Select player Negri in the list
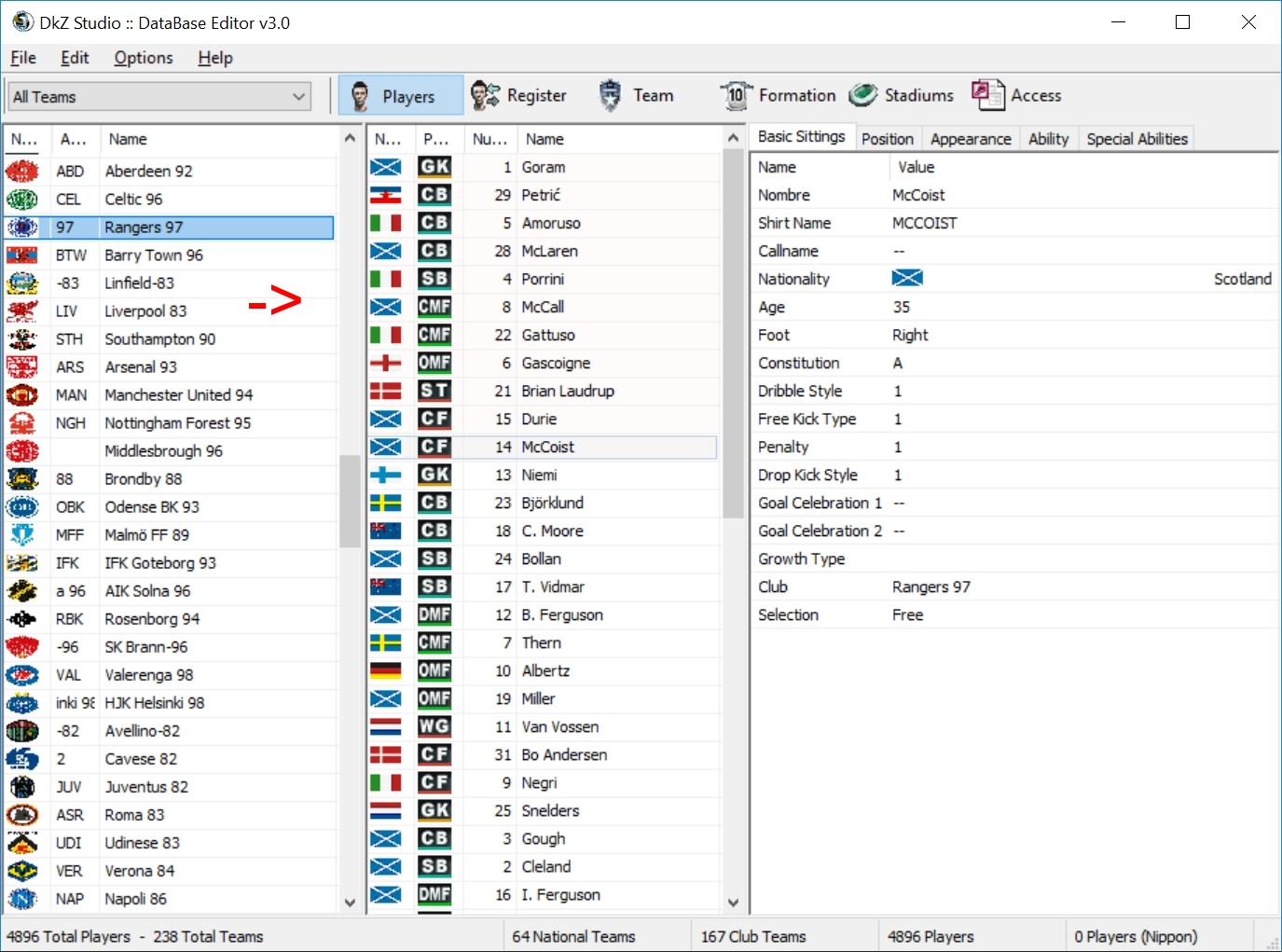The image size is (1282, 952). click(543, 782)
